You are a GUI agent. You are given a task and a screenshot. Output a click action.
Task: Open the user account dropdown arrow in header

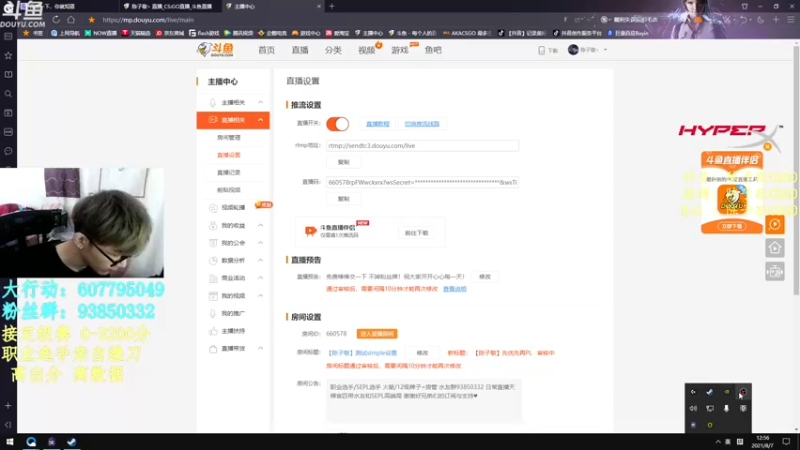click(x=606, y=50)
